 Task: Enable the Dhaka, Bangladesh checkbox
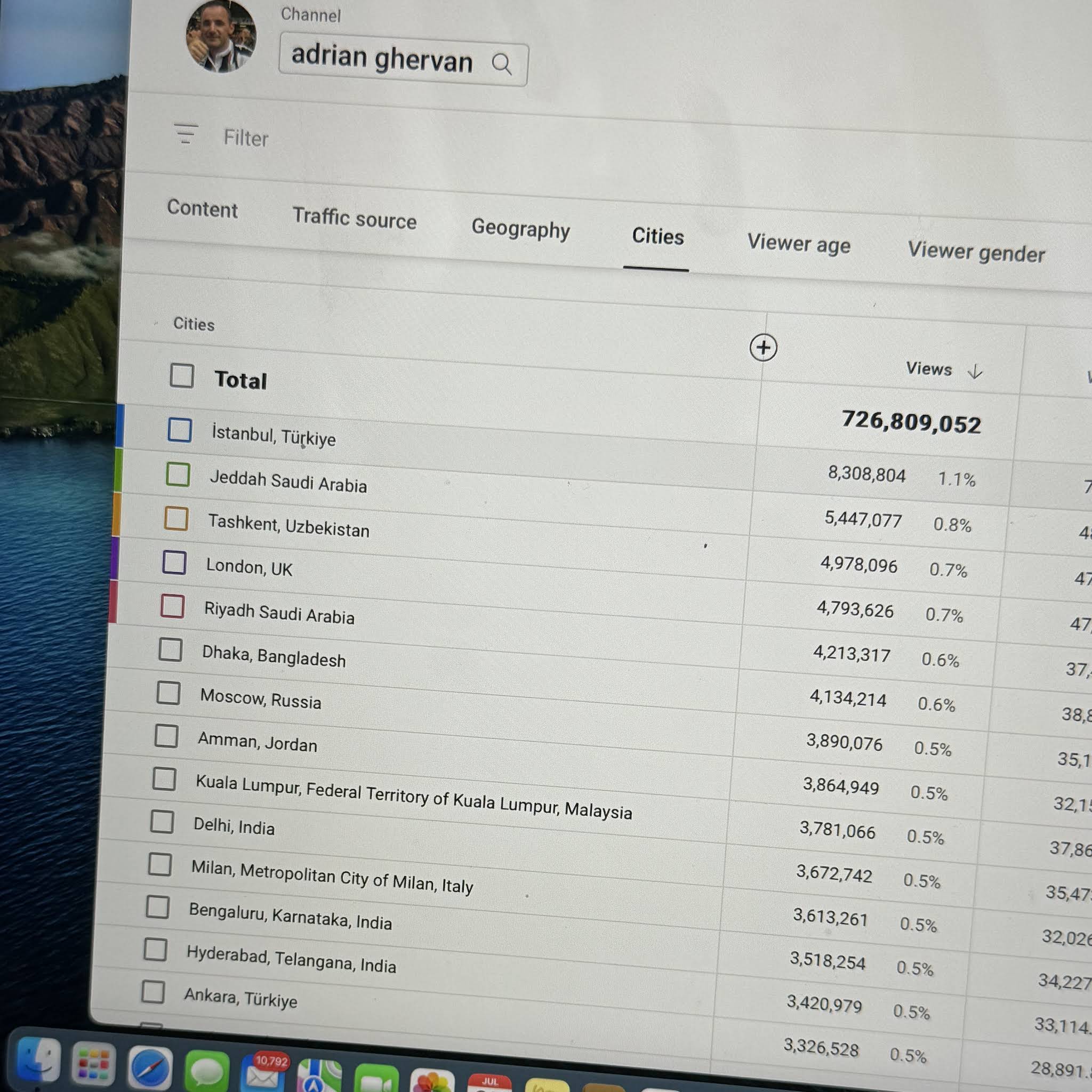click(x=170, y=650)
